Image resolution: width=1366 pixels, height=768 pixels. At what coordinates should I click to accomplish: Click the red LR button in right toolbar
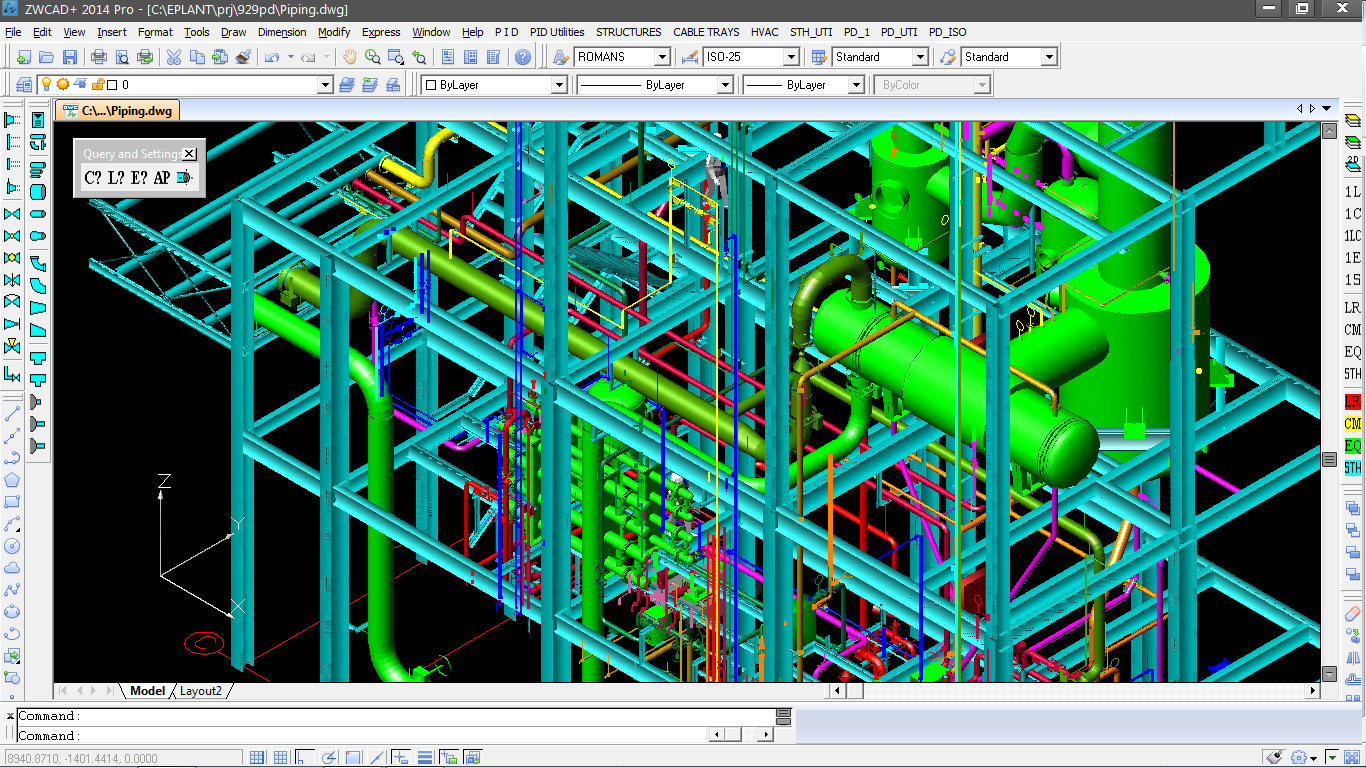1352,401
